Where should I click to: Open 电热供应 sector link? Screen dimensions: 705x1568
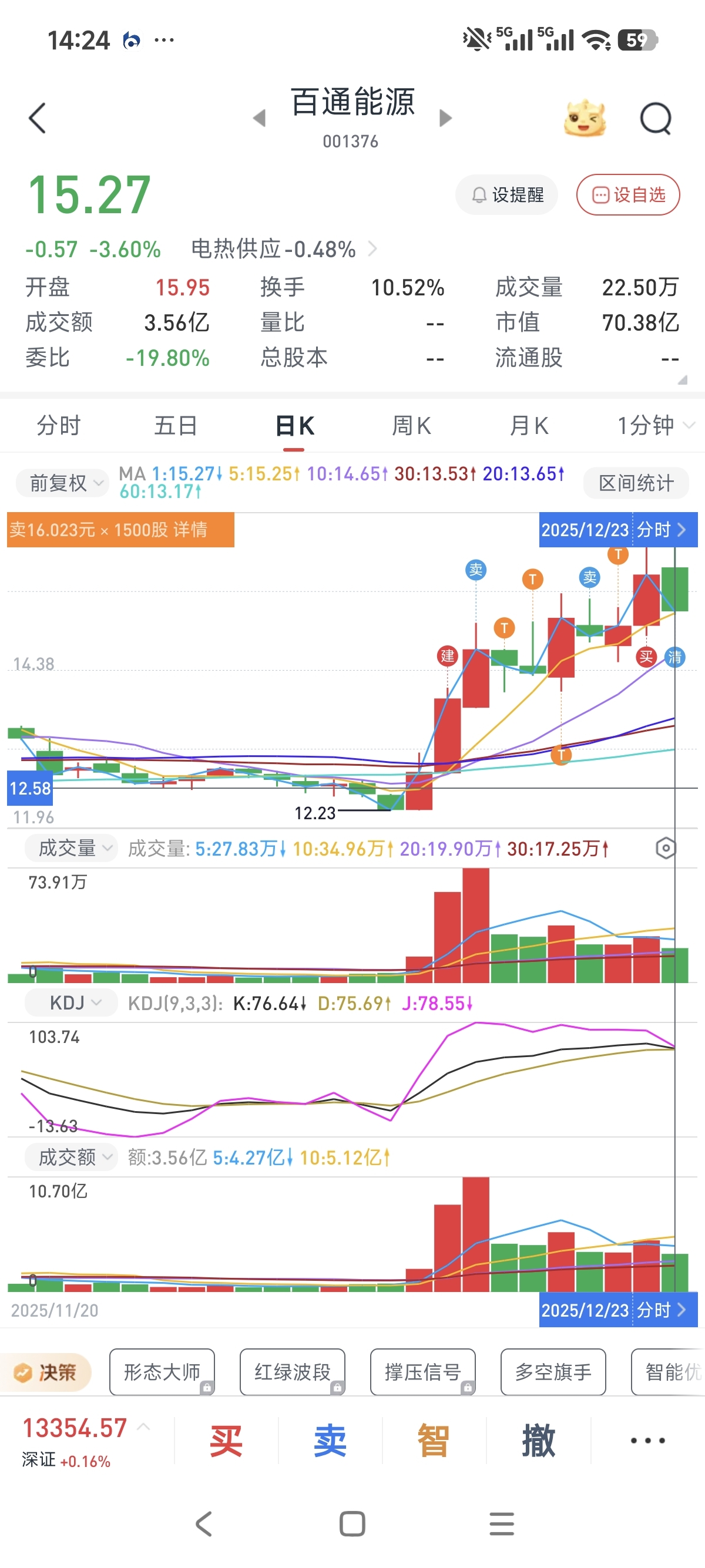coord(284,249)
